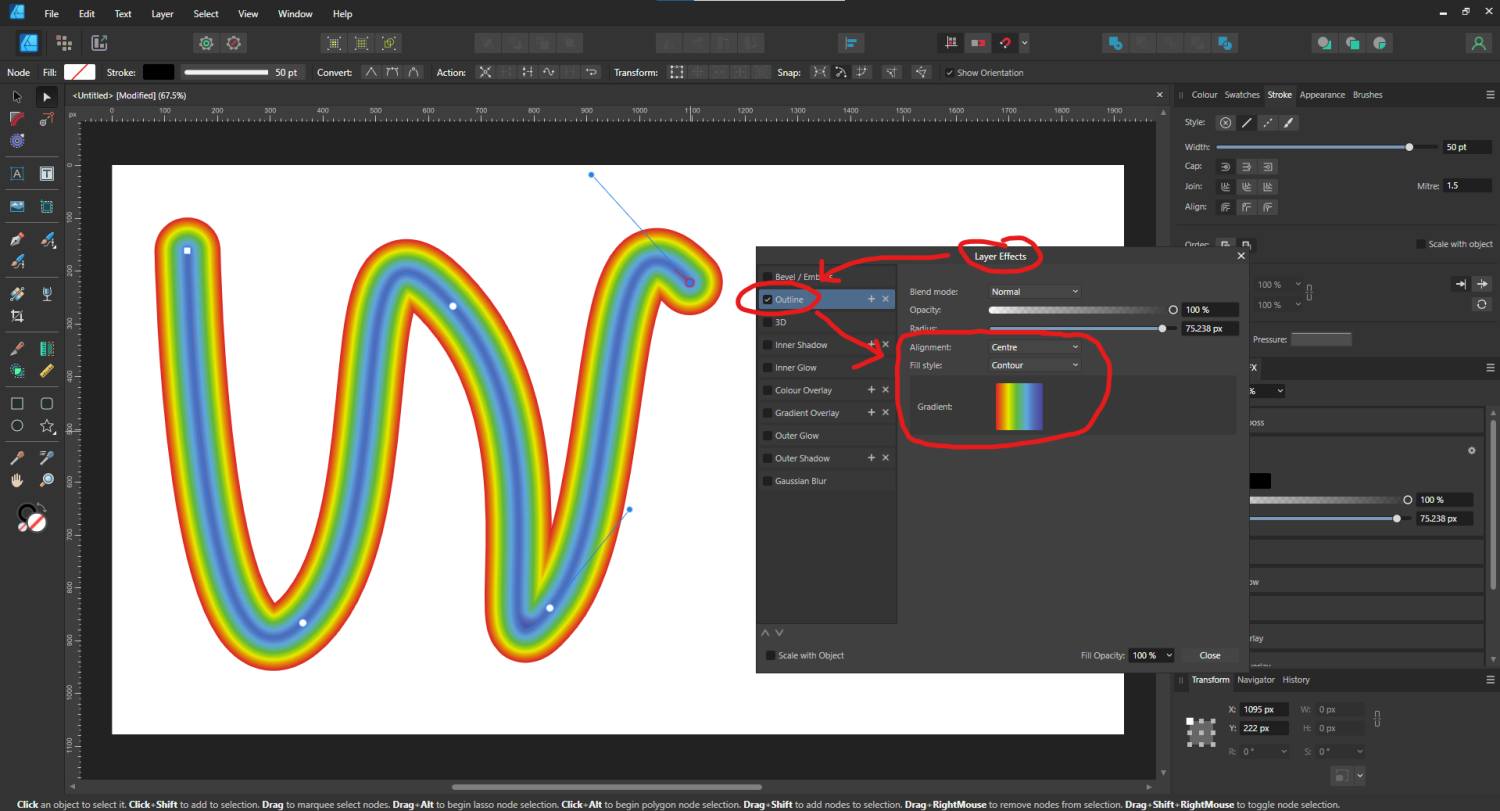Switch to the Swatches tab
The image size is (1500, 811).
tap(1242, 95)
